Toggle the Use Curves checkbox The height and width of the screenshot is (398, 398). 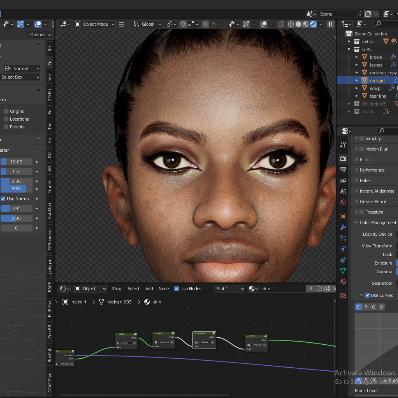coord(367,295)
